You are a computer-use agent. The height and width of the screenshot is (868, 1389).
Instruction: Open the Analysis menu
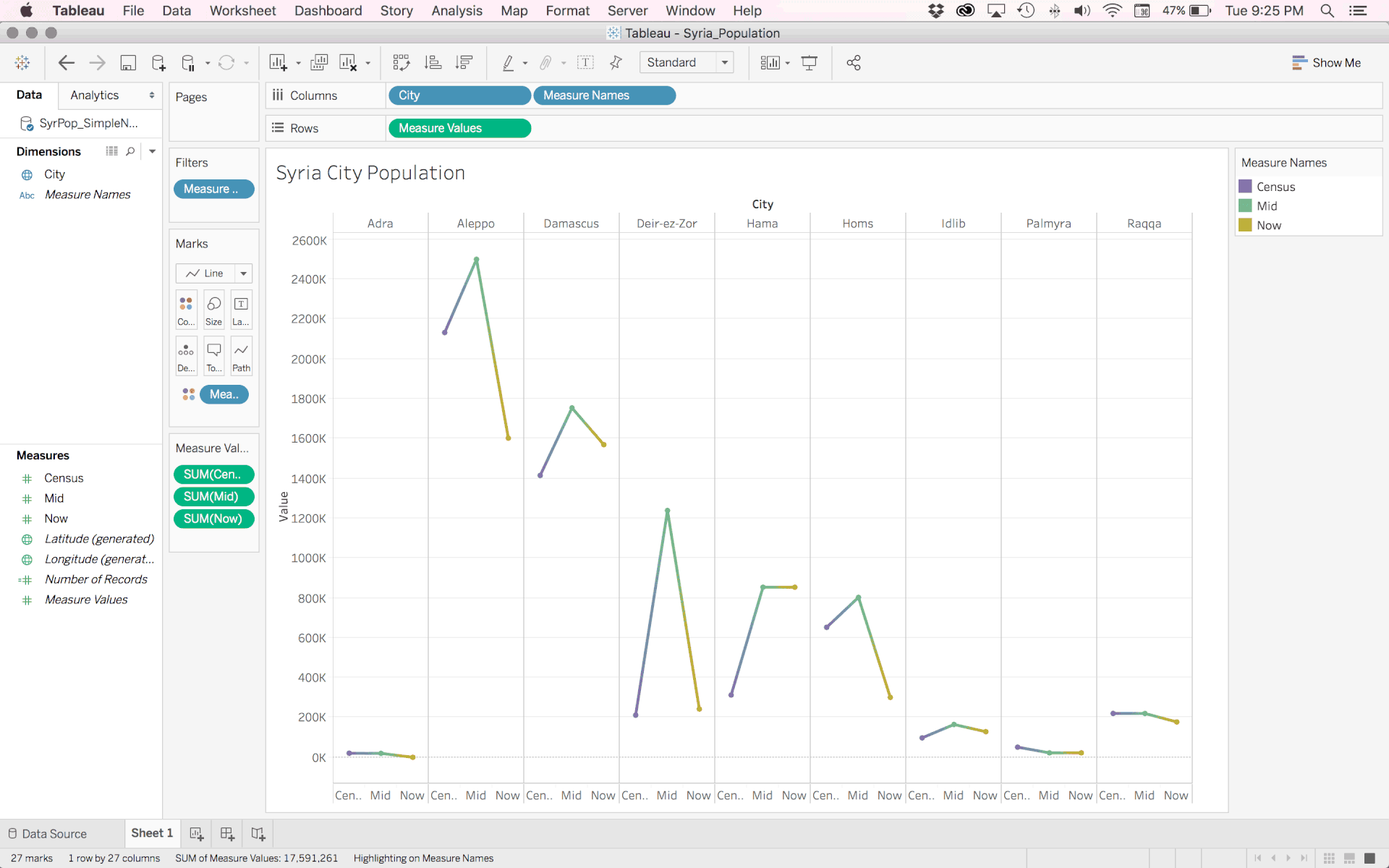tap(456, 11)
